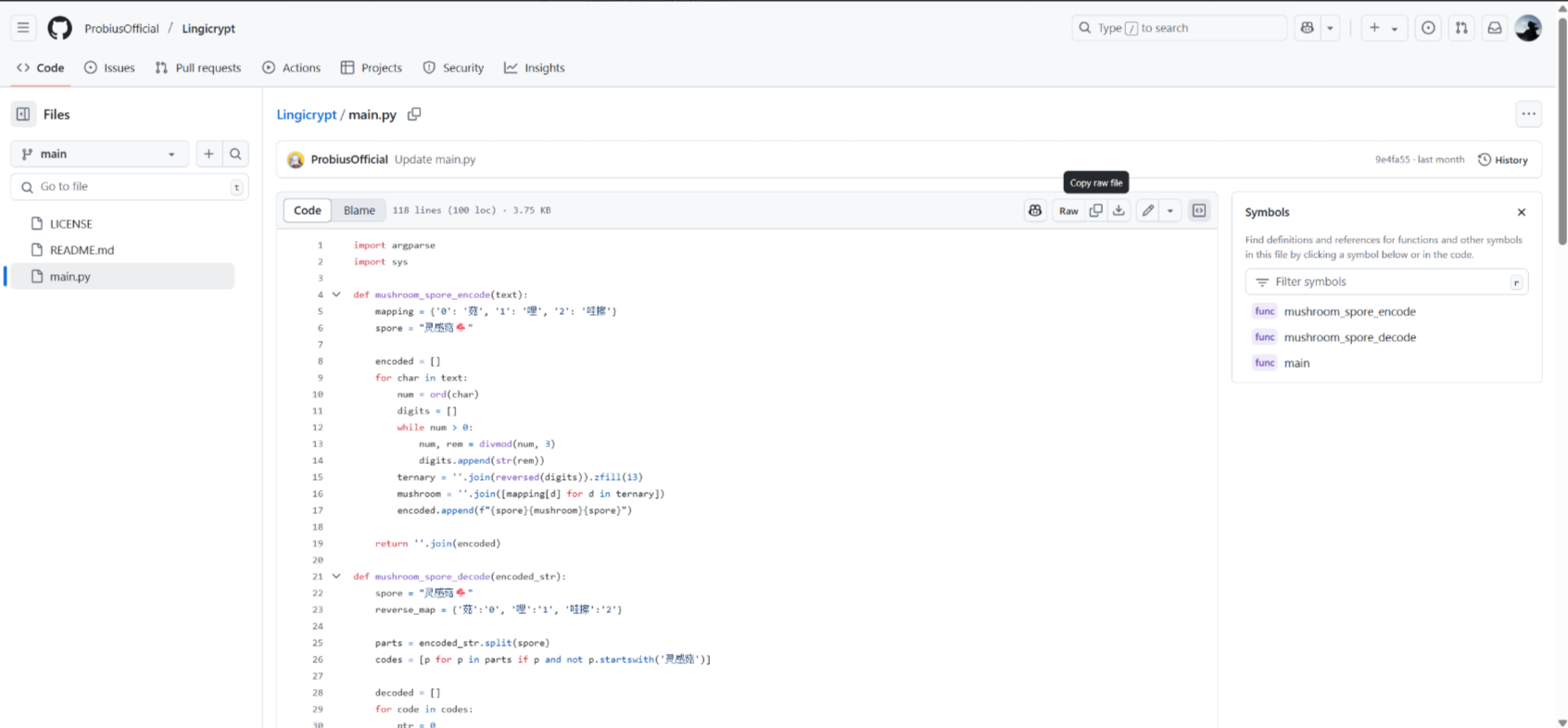This screenshot has height=728, width=1568.
Task: View your issues icon in header
Action: pos(1428,28)
